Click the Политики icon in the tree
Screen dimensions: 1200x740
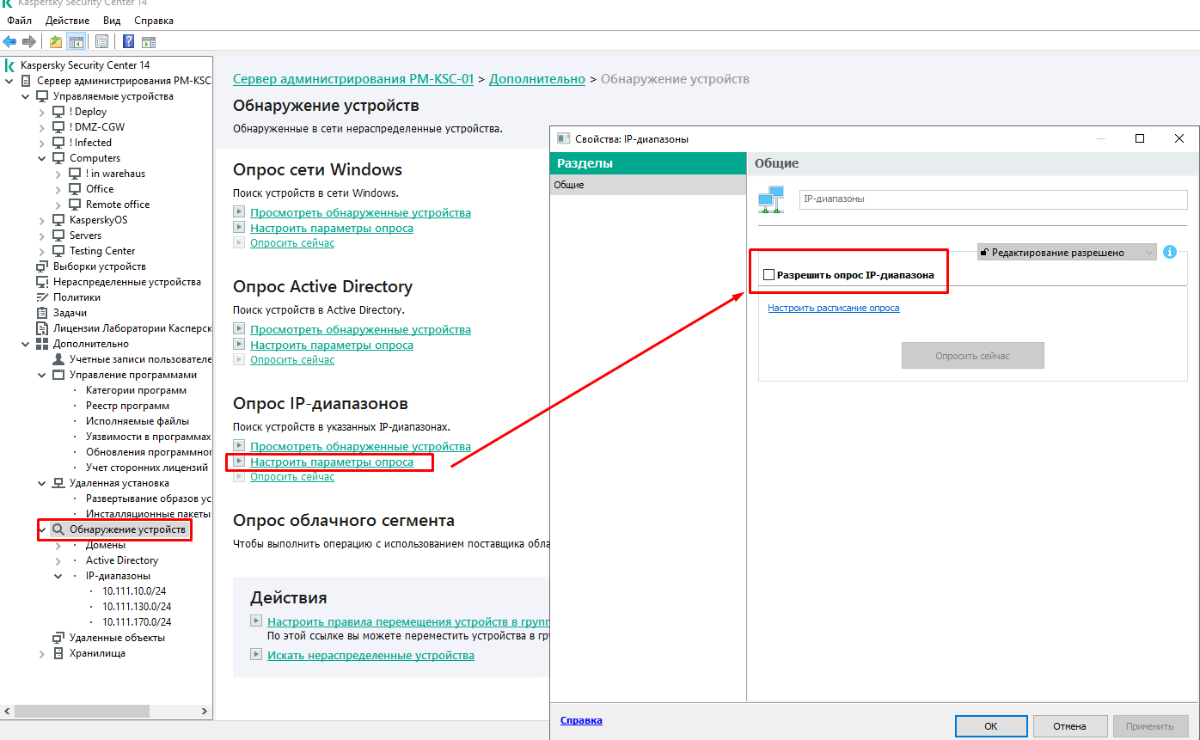click(x=42, y=297)
